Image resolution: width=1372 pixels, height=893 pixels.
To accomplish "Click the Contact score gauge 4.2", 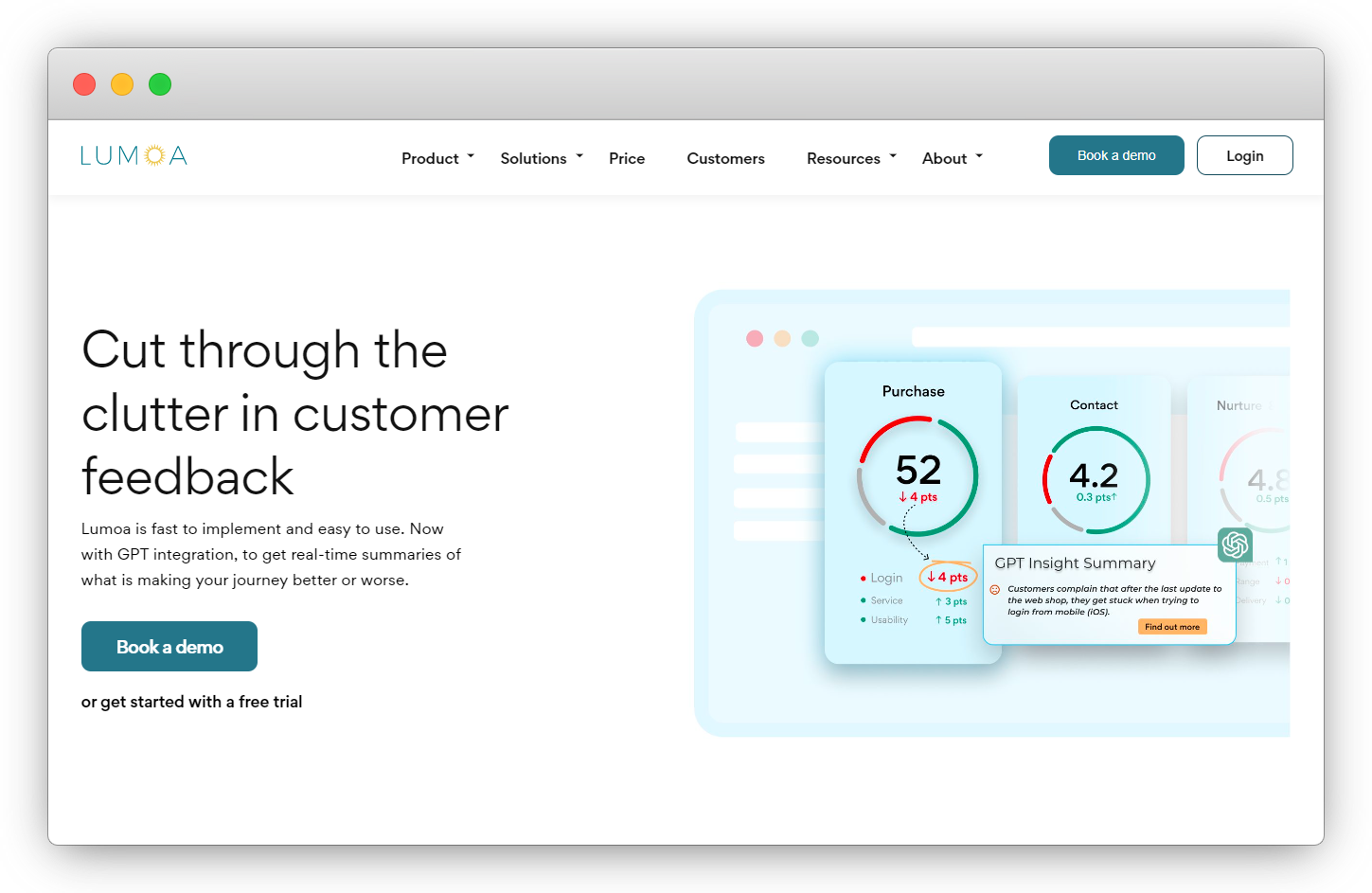I will 1096,480.
